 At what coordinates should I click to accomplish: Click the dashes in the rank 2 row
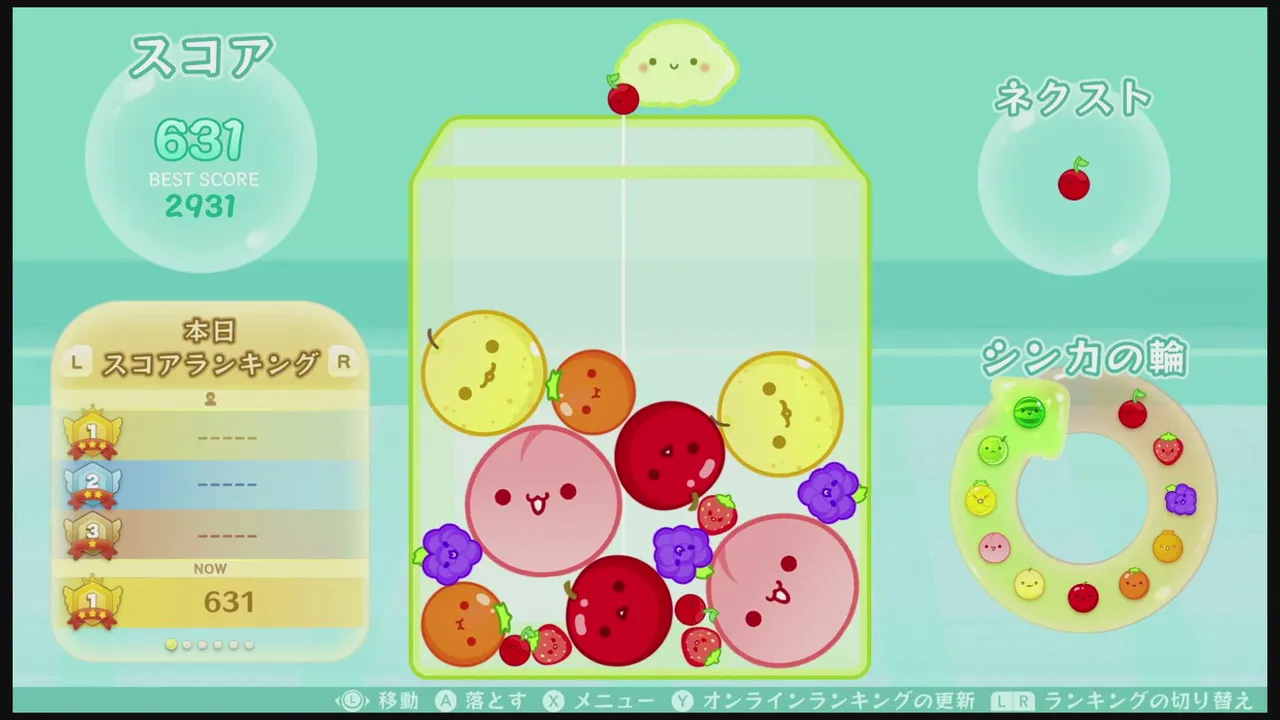pyautogui.click(x=227, y=485)
